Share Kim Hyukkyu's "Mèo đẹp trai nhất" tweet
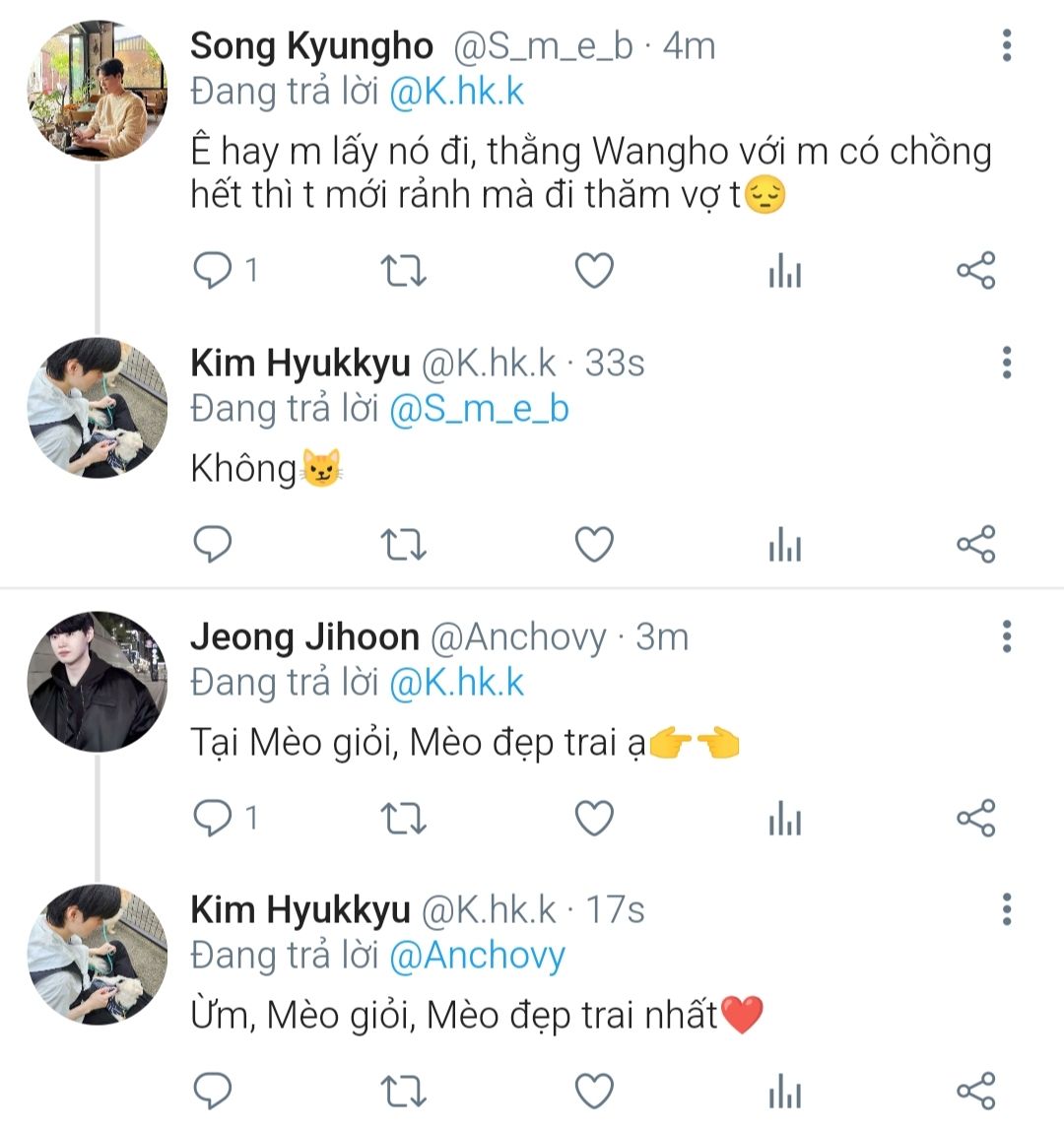The image size is (1064, 1132). 975,1091
